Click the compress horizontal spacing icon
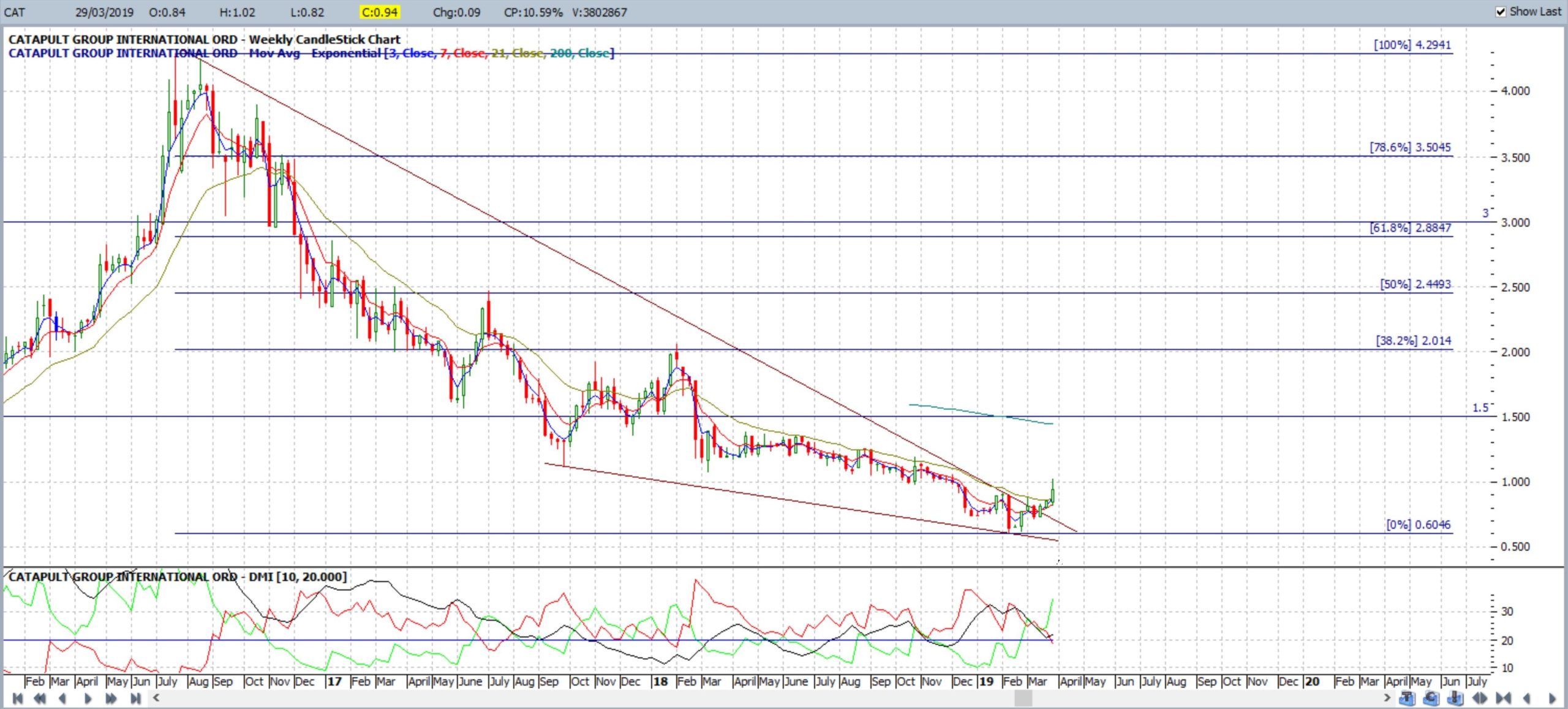1568x709 pixels. [1504, 698]
